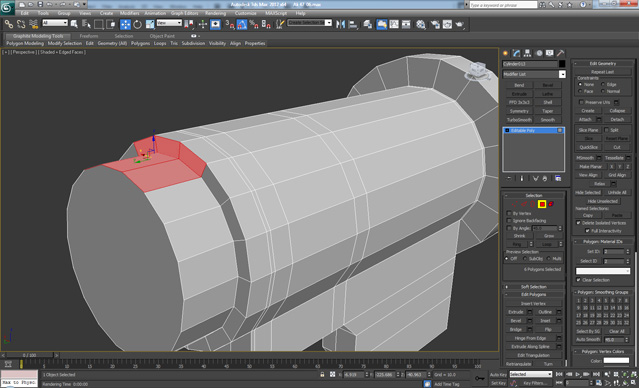Click the Set ID input field
The width and height of the screenshot is (639, 388).
click(613, 252)
